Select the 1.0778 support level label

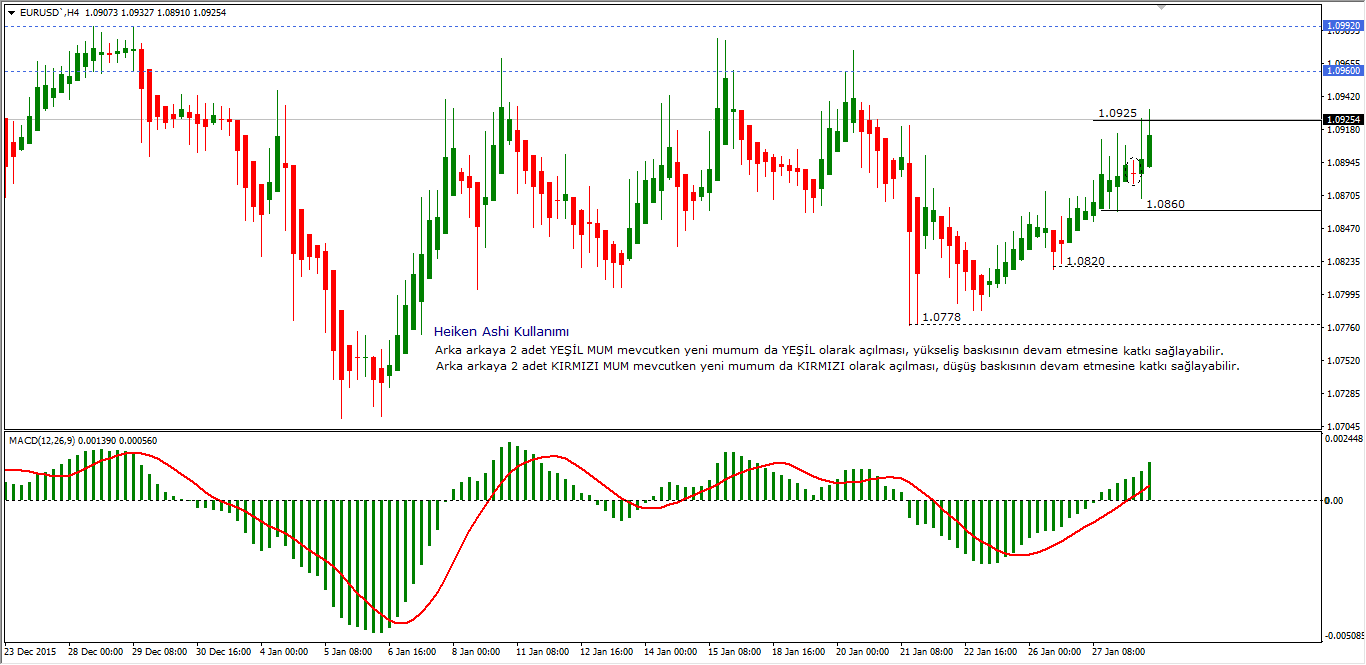pos(944,316)
